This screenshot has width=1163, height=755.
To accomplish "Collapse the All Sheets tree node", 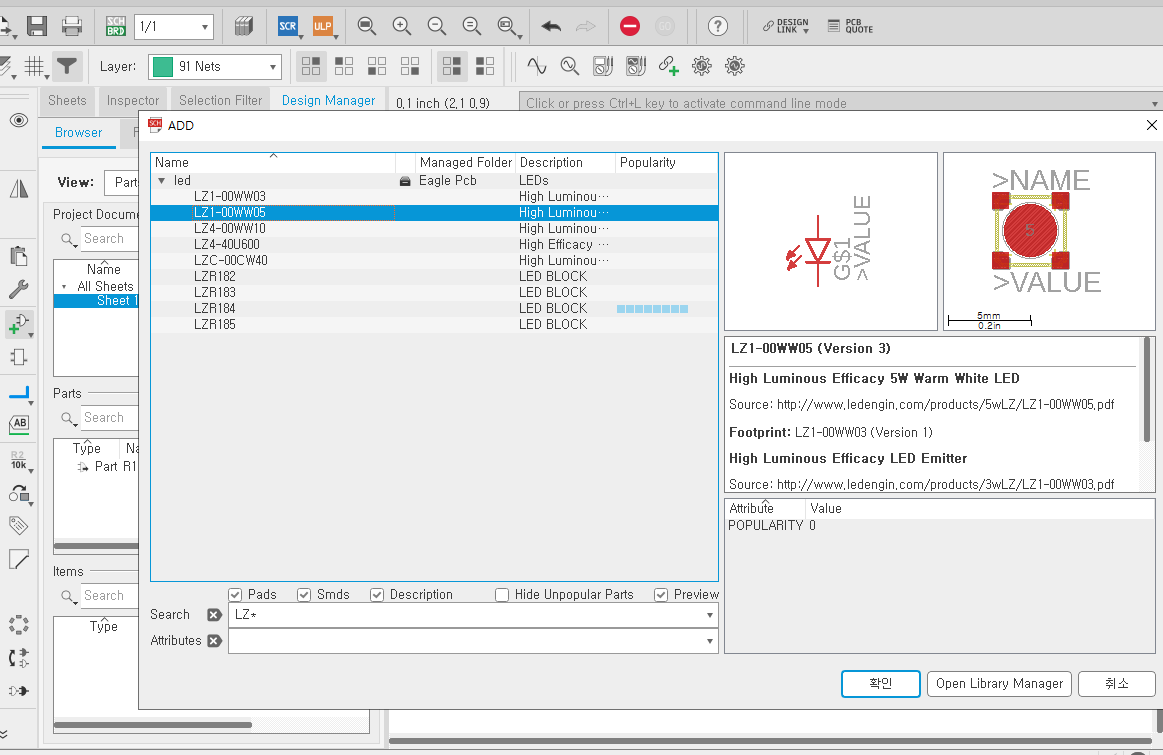I will pyautogui.click(x=64, y=286).
